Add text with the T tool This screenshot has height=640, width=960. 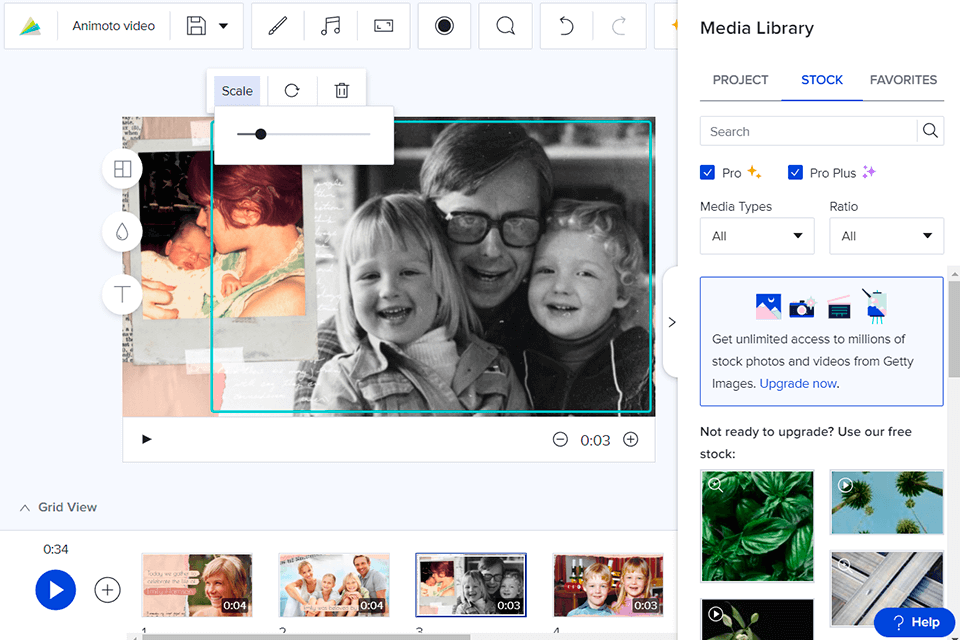[122, 295]
